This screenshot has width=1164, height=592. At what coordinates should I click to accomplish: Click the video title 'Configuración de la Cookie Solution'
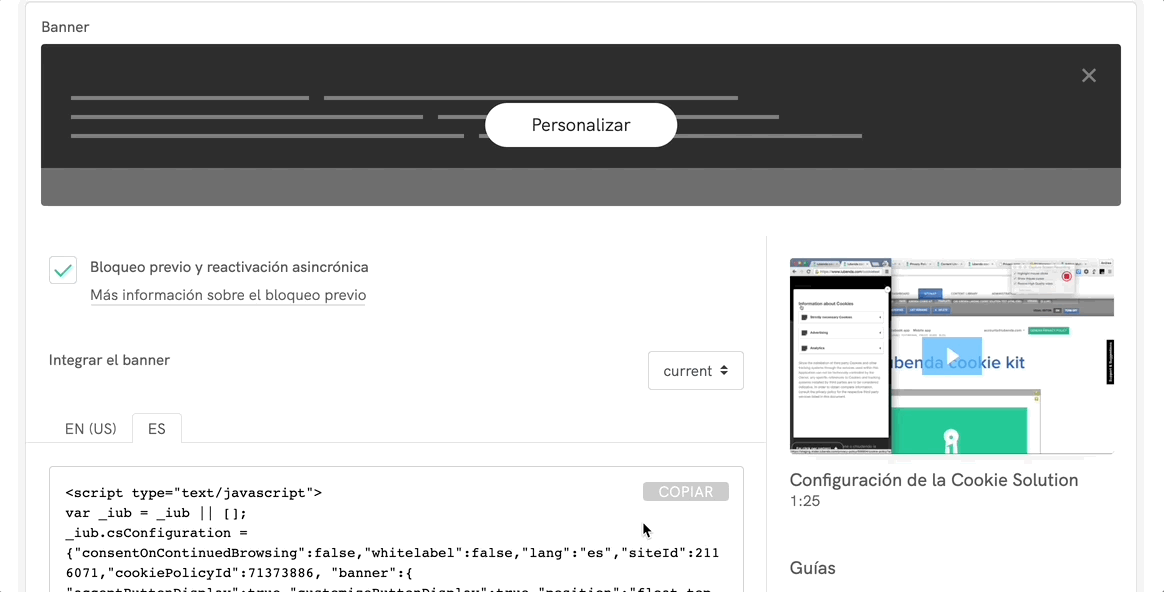coord(933,480)
